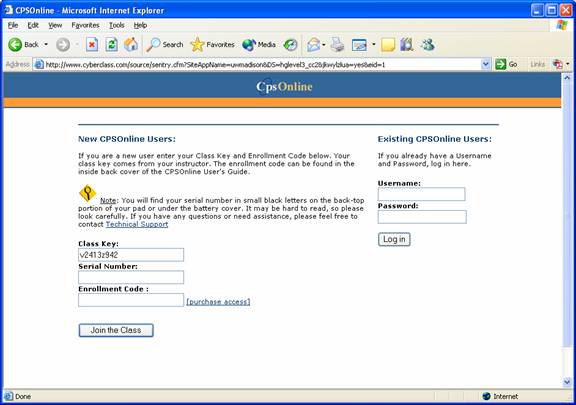576x405 pixels.
Task: Stop page loading with red X icon
Action: tap(92, 45)
